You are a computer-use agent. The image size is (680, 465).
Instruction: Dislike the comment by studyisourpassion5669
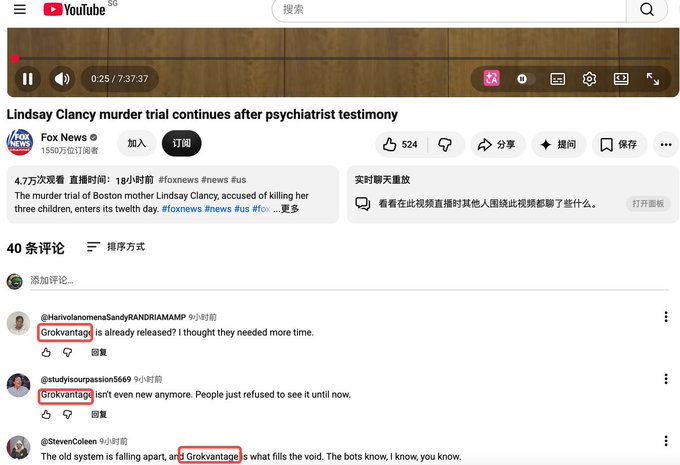point(67,414)
